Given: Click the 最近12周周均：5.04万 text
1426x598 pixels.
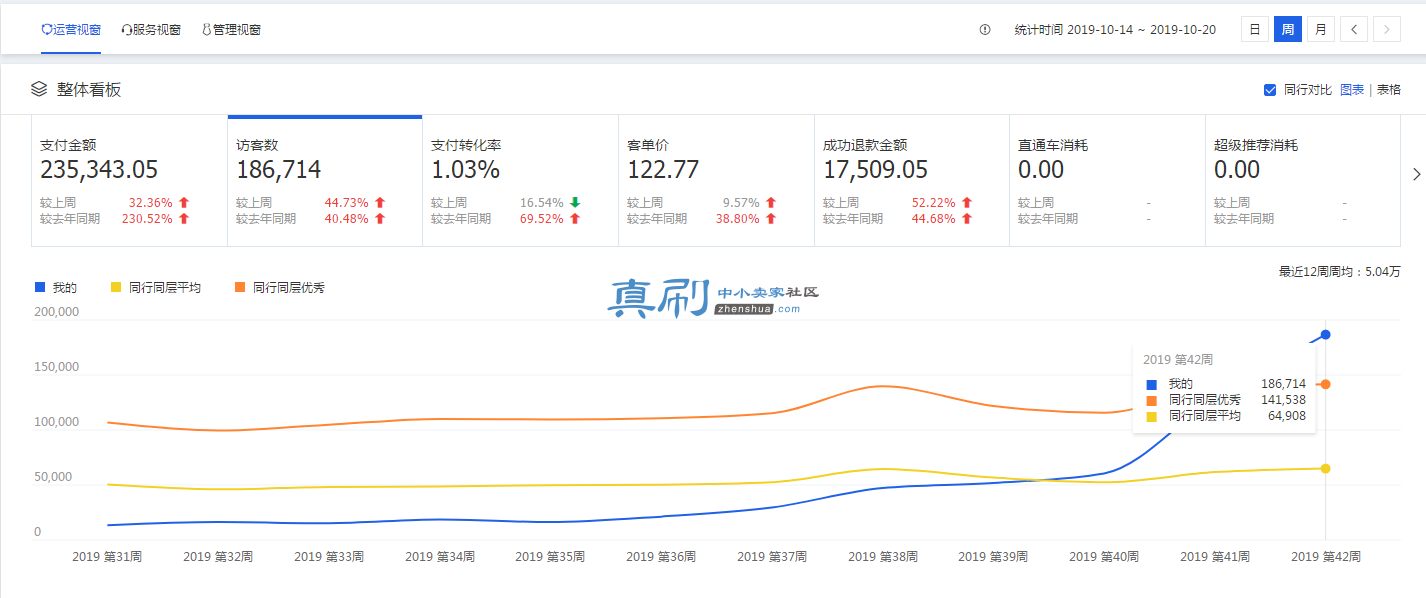Looking at the screenshot, I should click(x=1340, y=272).
